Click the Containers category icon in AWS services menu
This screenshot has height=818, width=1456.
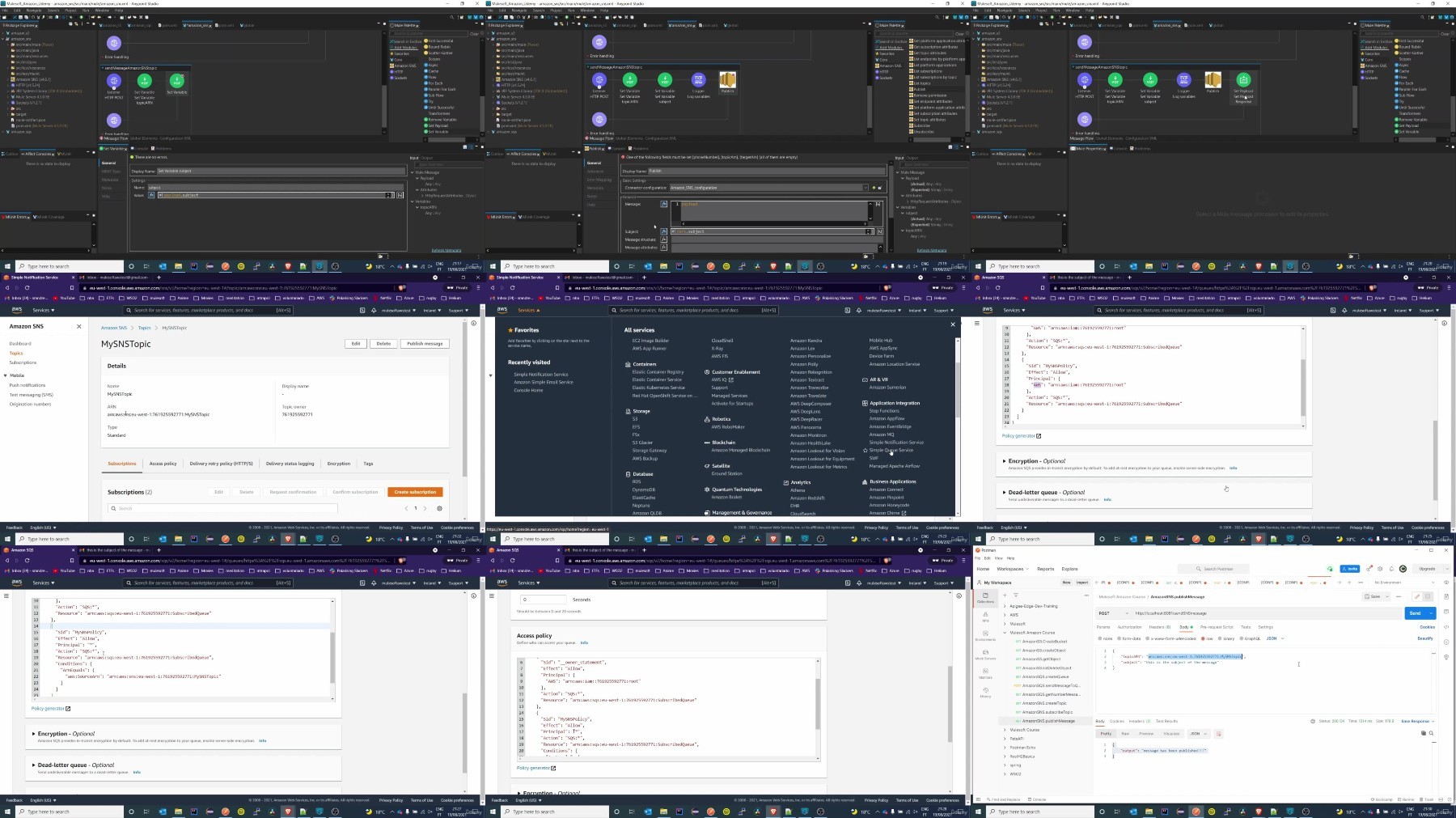[627, 364]
